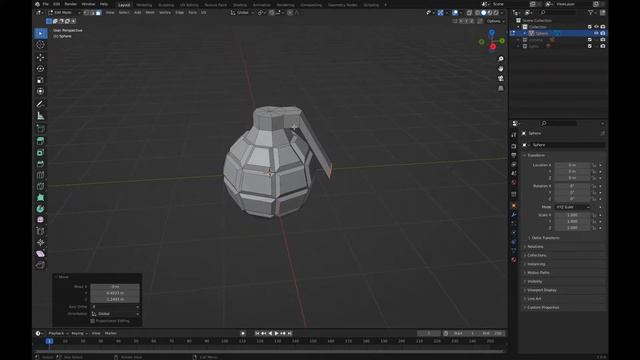640x360 pixels.
Task: Click the viewport zoom magnifier icon
Action: pos(501,59)
